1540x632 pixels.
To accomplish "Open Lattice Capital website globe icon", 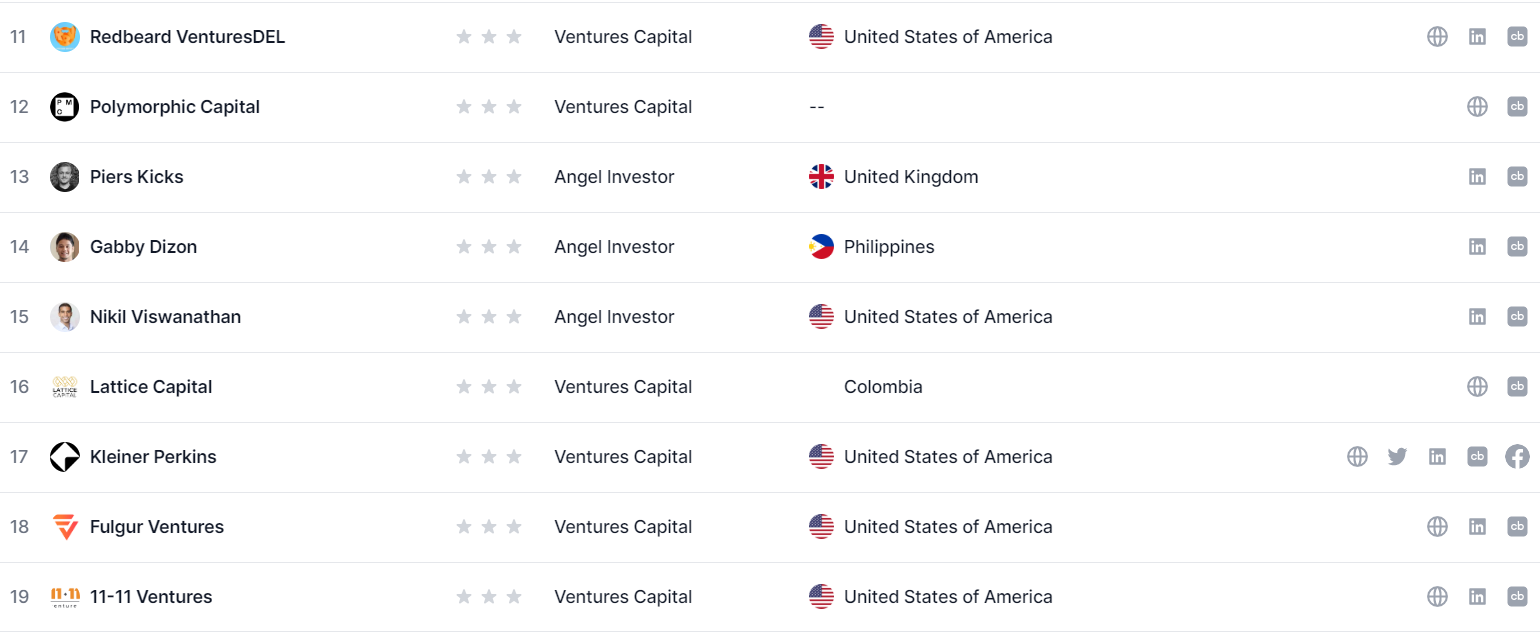I will pos(1477,387).
